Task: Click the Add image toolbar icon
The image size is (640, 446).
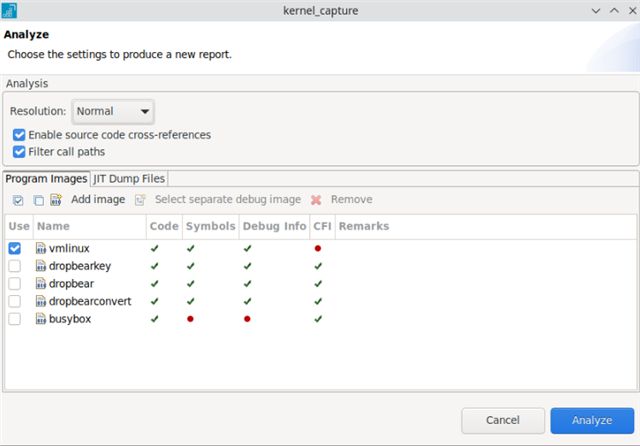Action: point(56,200)
